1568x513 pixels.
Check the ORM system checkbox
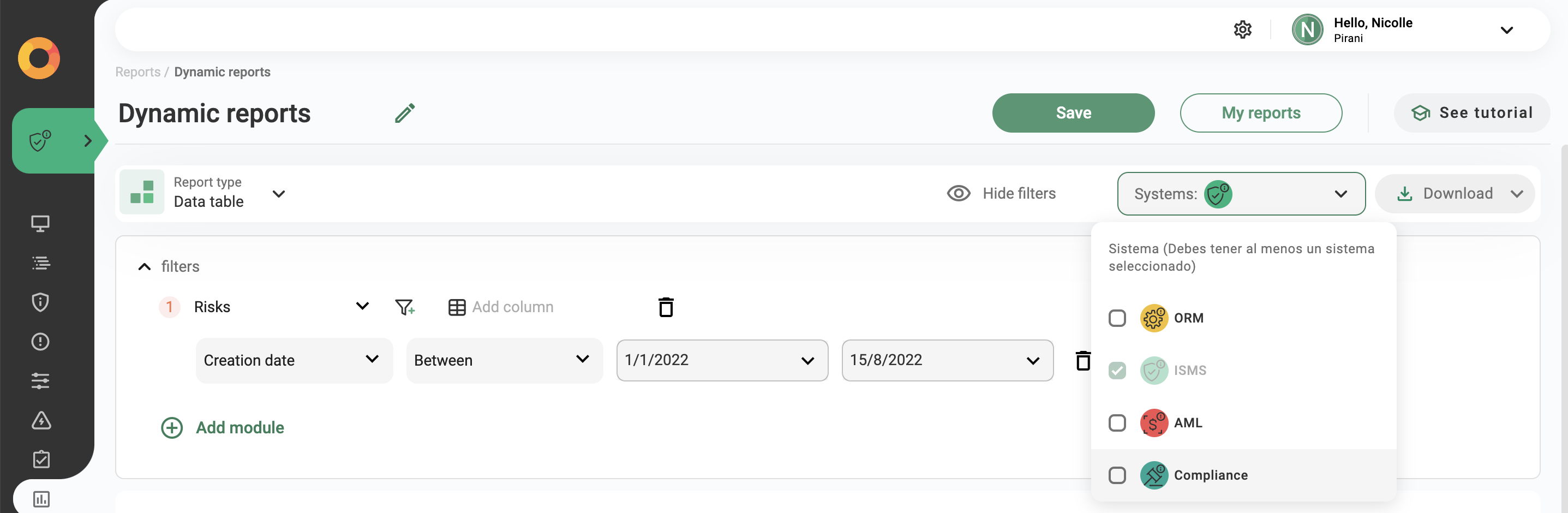[1117, 318]
